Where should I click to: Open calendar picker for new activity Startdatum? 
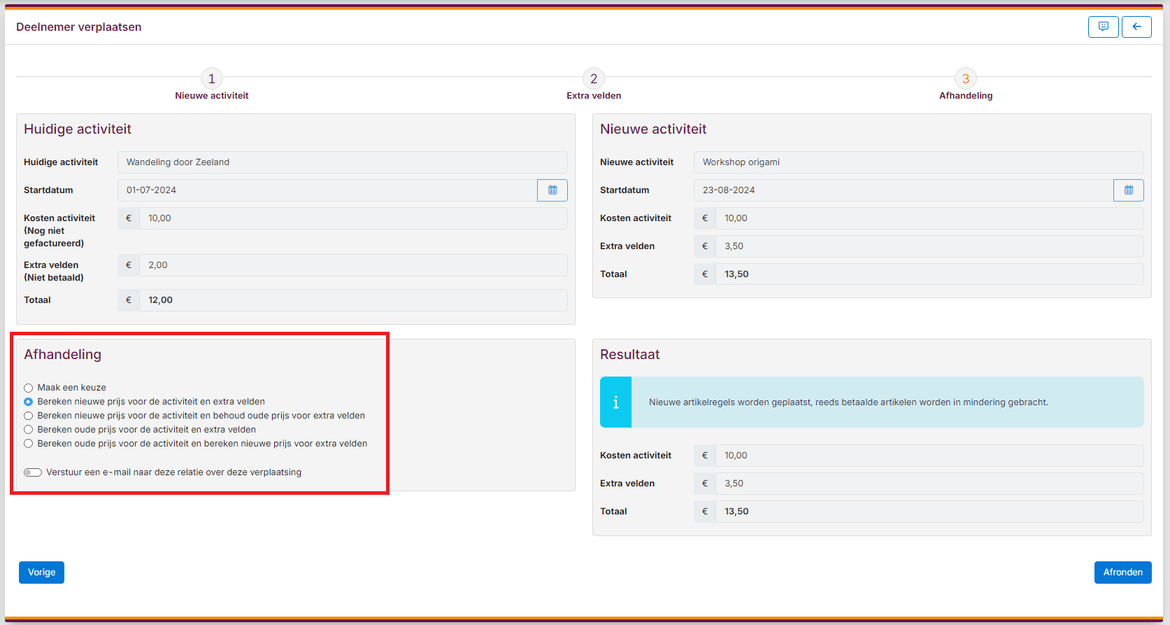1128,190
